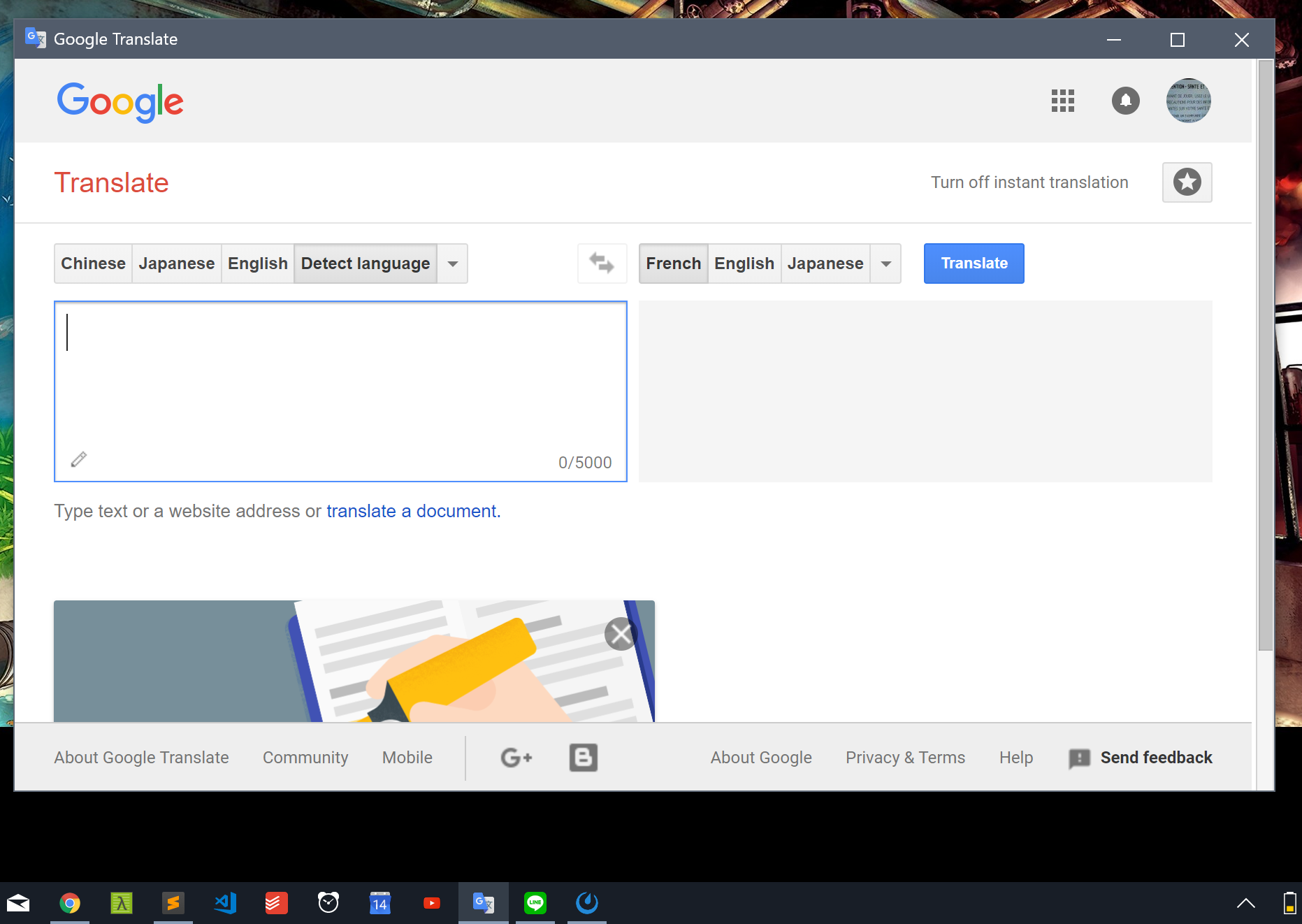The height and width of the screenshot is (924, 1302).
Task: Open the Google apps grid
Action: coord(1062,101)
